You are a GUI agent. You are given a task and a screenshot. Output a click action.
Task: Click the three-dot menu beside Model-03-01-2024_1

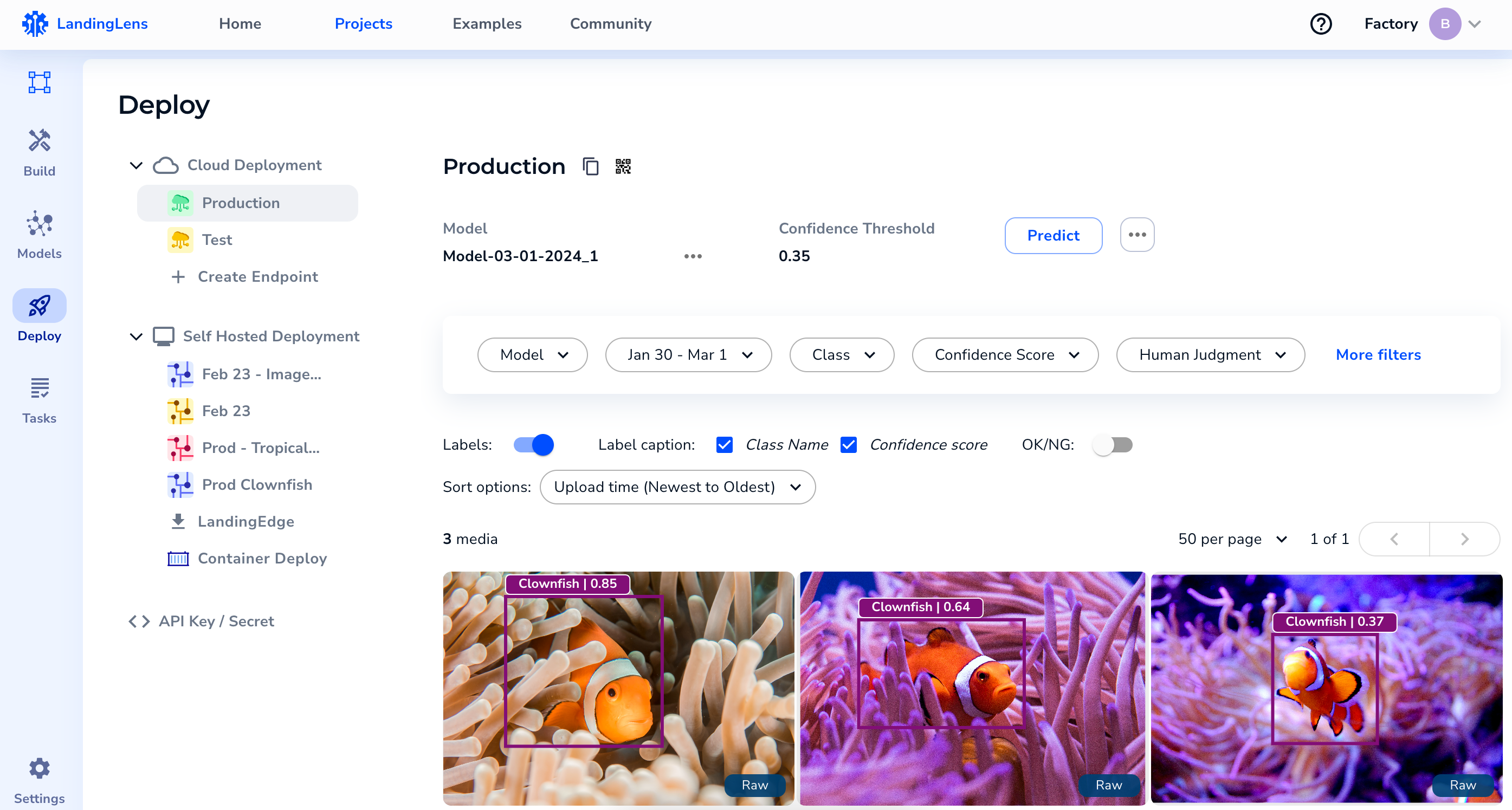click(x=693, y=256)
